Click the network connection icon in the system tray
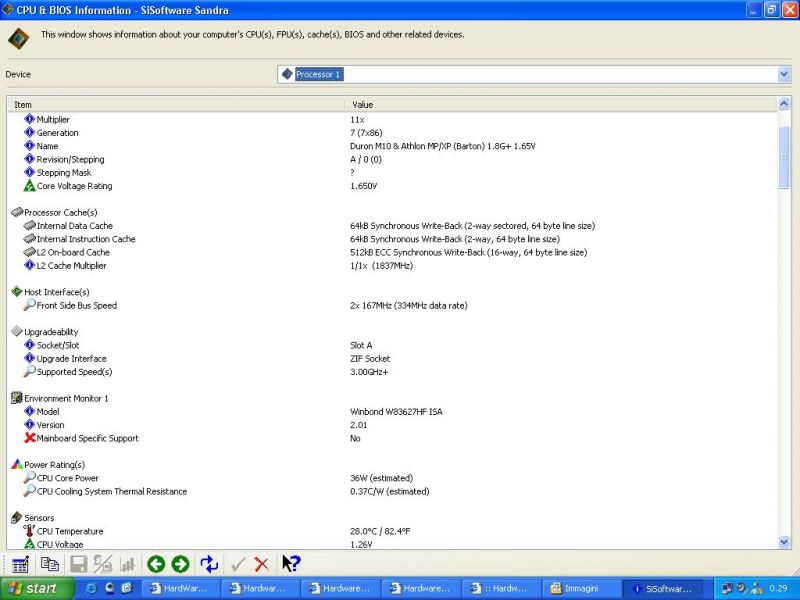 727,588
